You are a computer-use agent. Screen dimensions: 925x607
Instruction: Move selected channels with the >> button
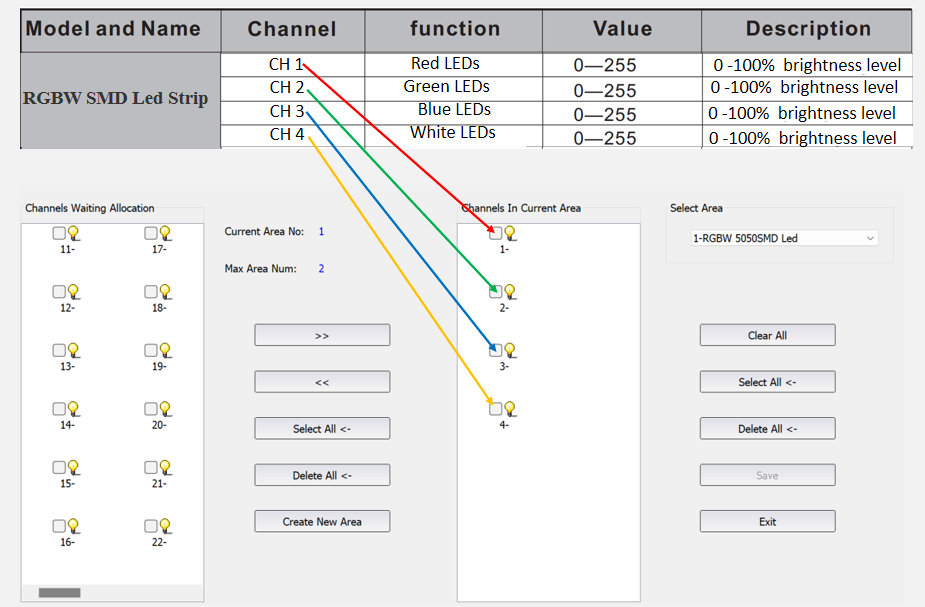pos(322,335)
